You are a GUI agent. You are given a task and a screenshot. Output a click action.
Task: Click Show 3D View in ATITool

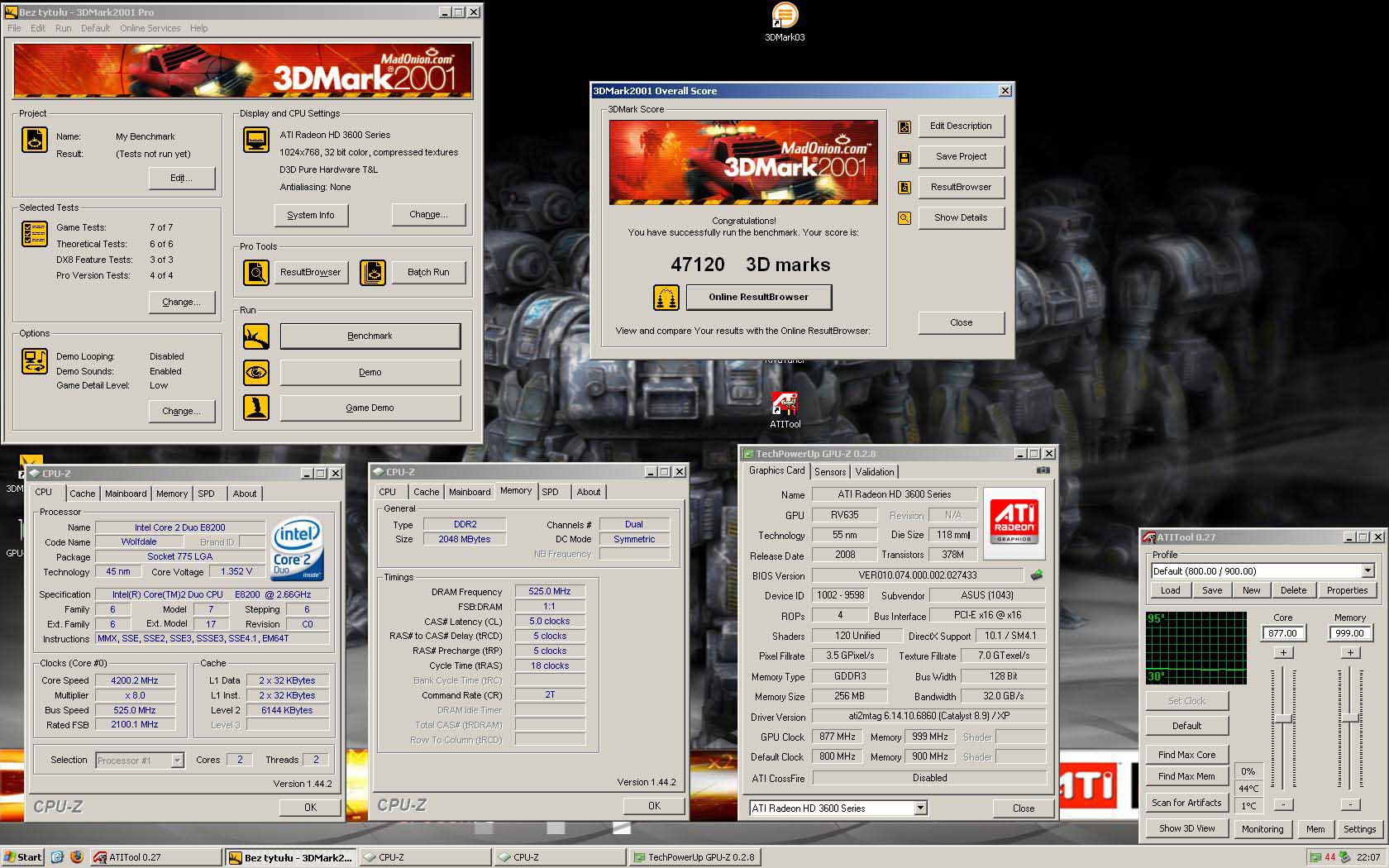1186,828
